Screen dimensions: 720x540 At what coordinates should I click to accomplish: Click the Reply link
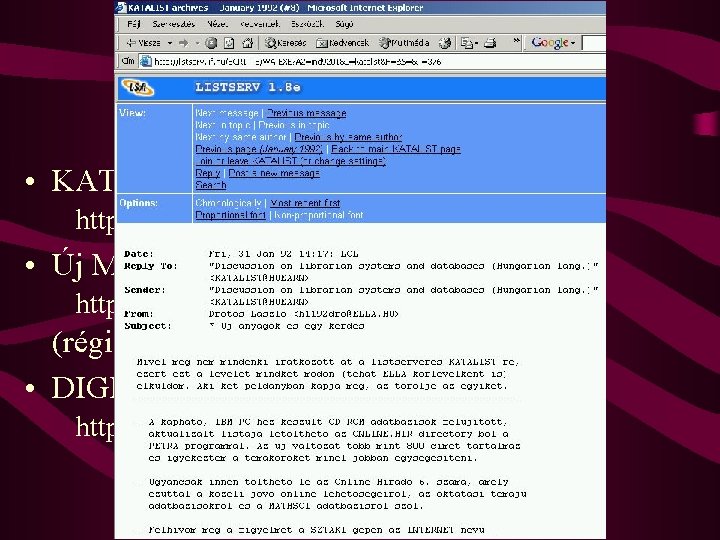[208, 173]
